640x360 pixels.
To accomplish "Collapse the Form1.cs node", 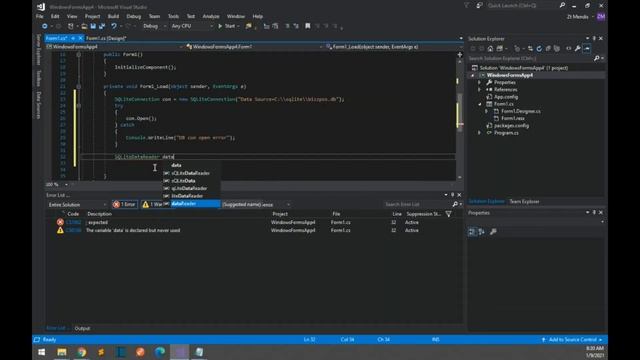I will (x=480, y=104).
